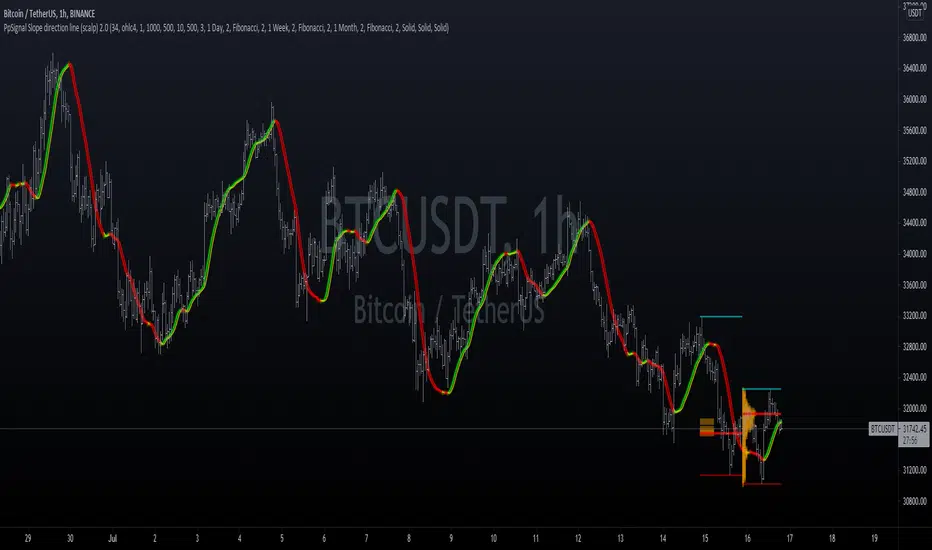Click the Bitcoin / TetherUS symbol title
This screenshot has height=550, width=932.
click(x=49, y=13)
